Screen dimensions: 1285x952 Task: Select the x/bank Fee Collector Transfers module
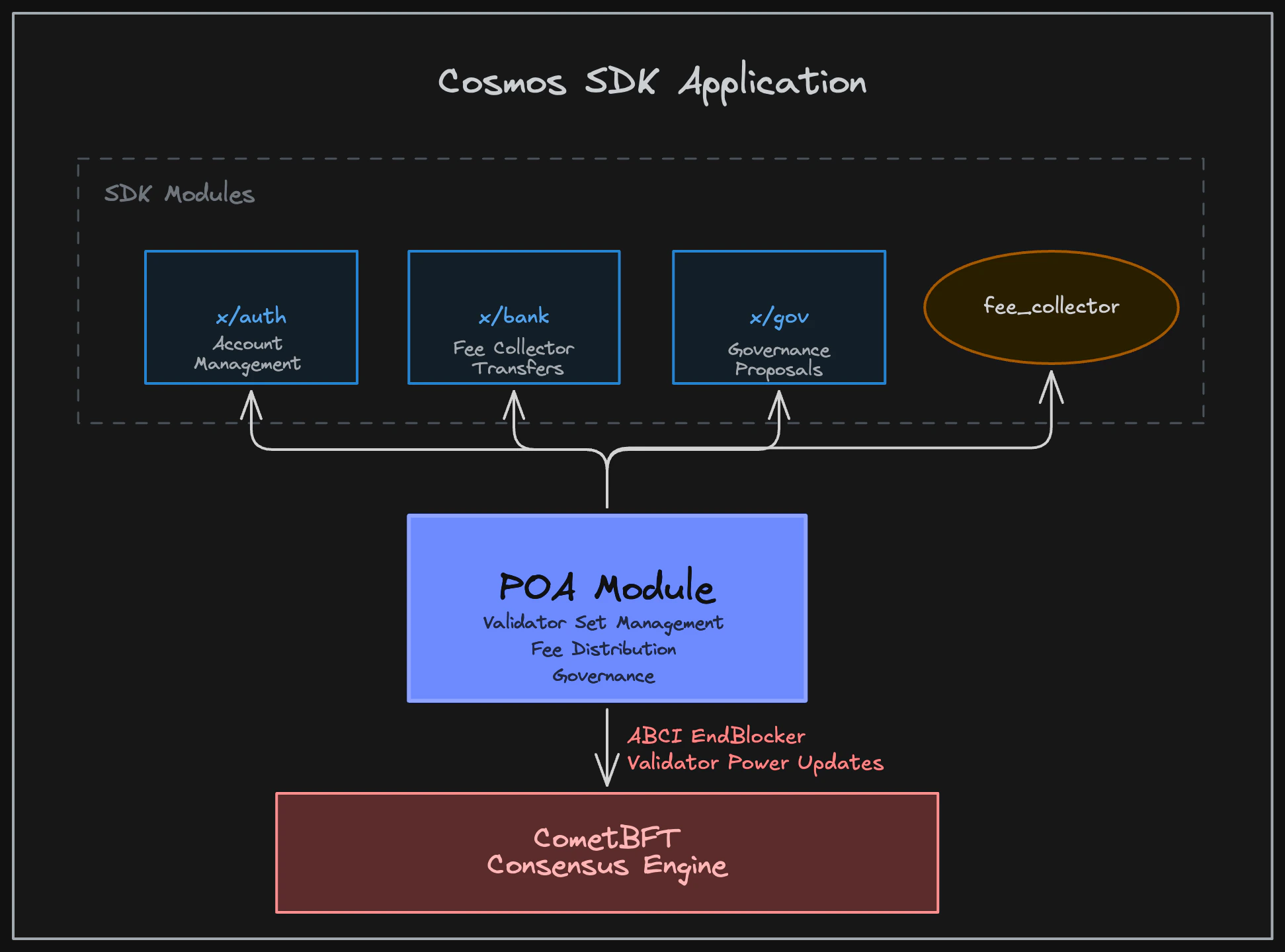513,317
